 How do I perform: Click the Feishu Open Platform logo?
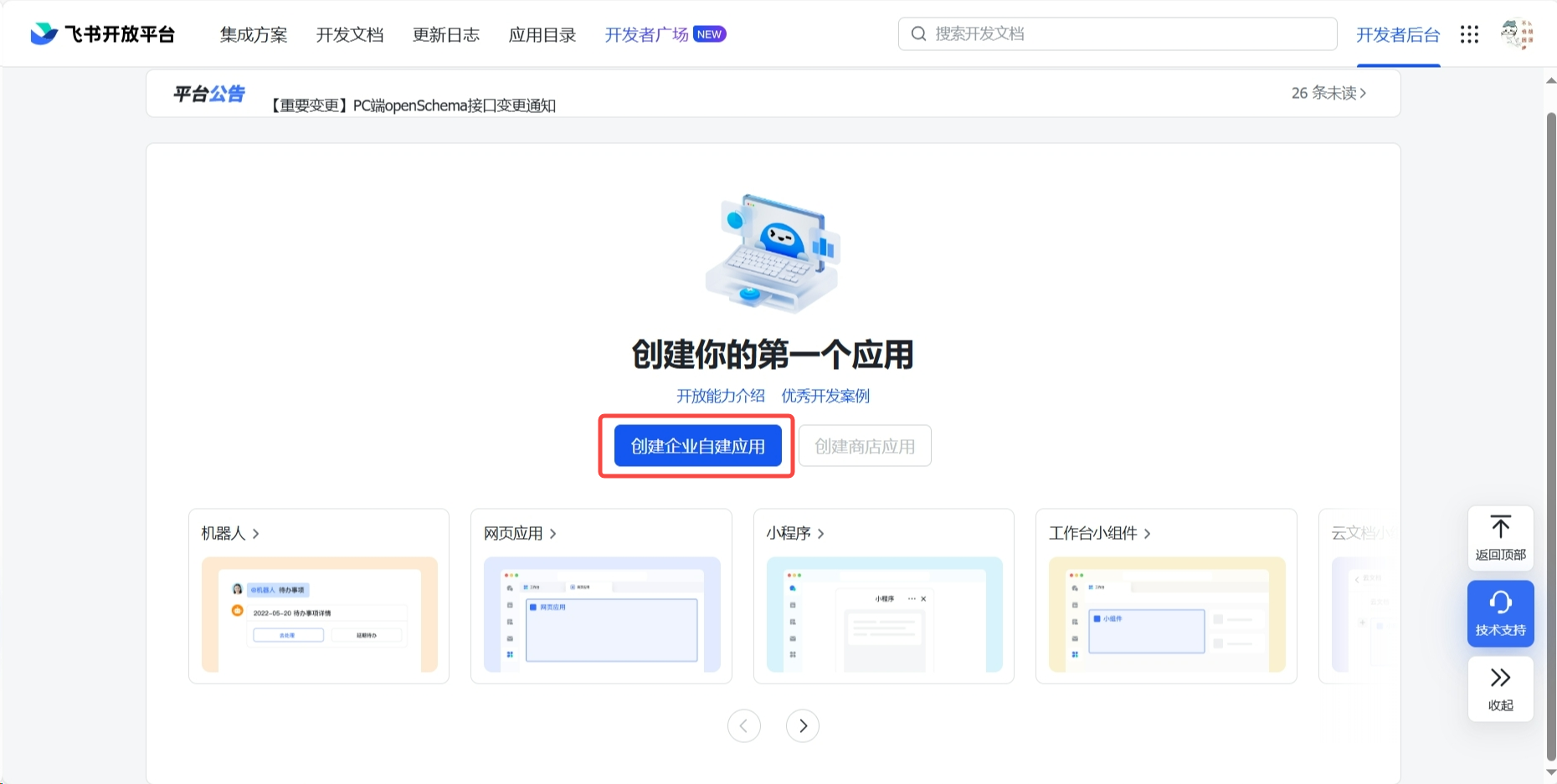pyautogui.click(x=103, y=34)
